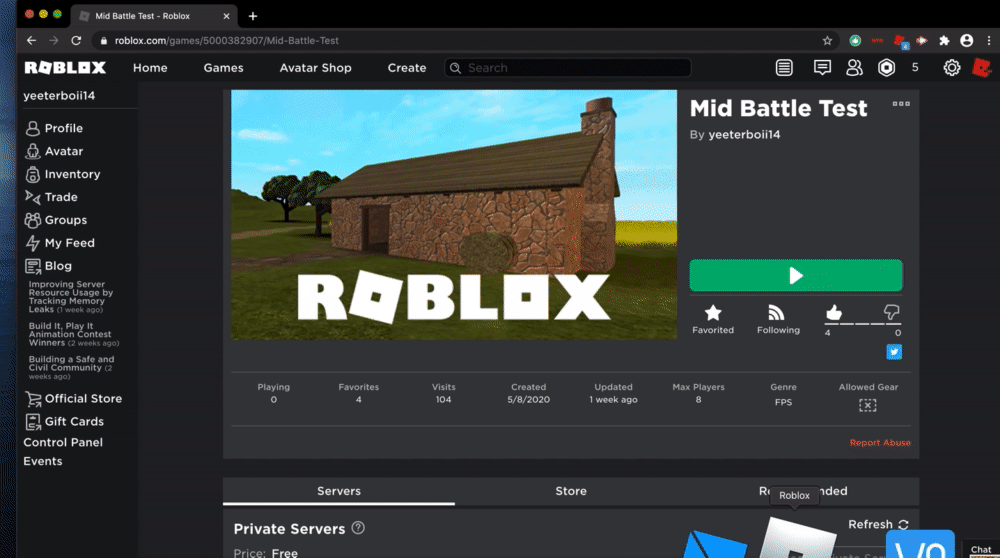Go back with the browser back arrow
1000x558 pixels.
point(31,40)
